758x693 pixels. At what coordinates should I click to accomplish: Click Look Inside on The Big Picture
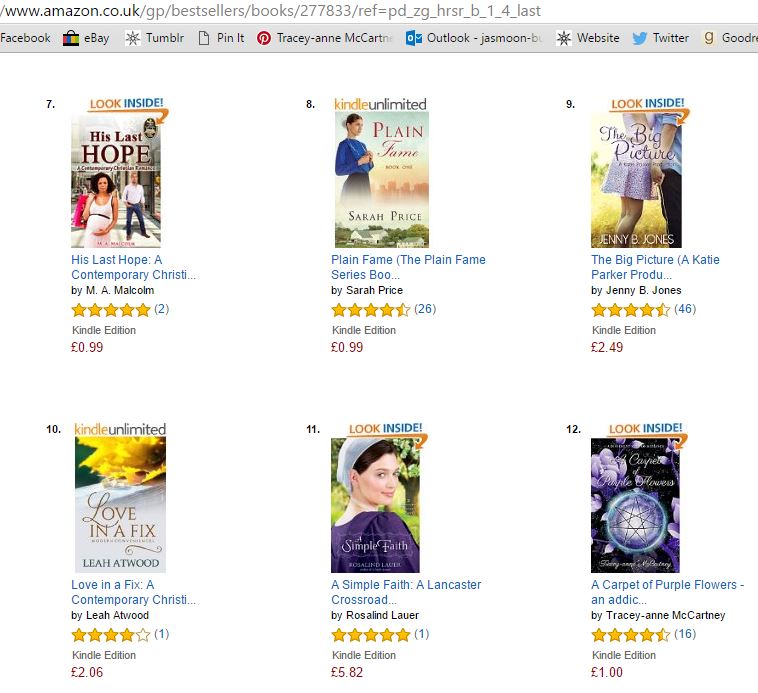coord(648,104)
